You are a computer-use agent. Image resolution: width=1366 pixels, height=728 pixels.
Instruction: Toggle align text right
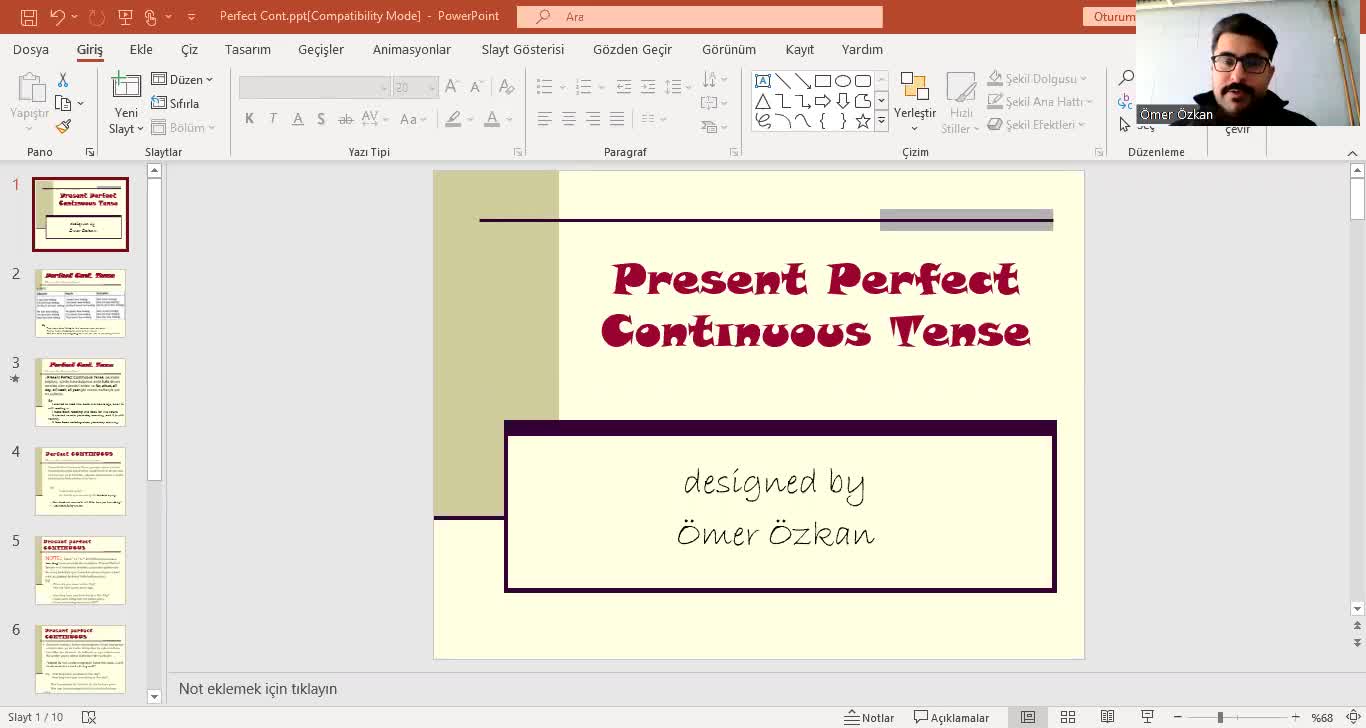593,119
